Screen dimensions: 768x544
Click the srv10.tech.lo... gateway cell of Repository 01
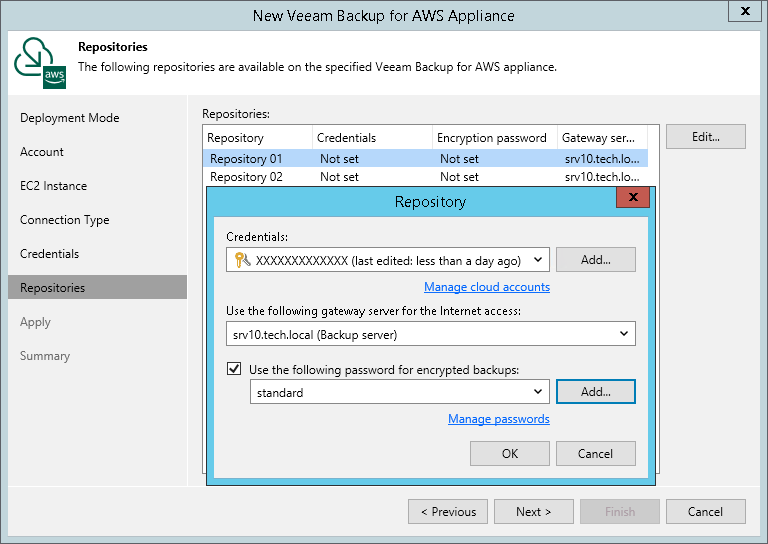[x=602, y=159]
